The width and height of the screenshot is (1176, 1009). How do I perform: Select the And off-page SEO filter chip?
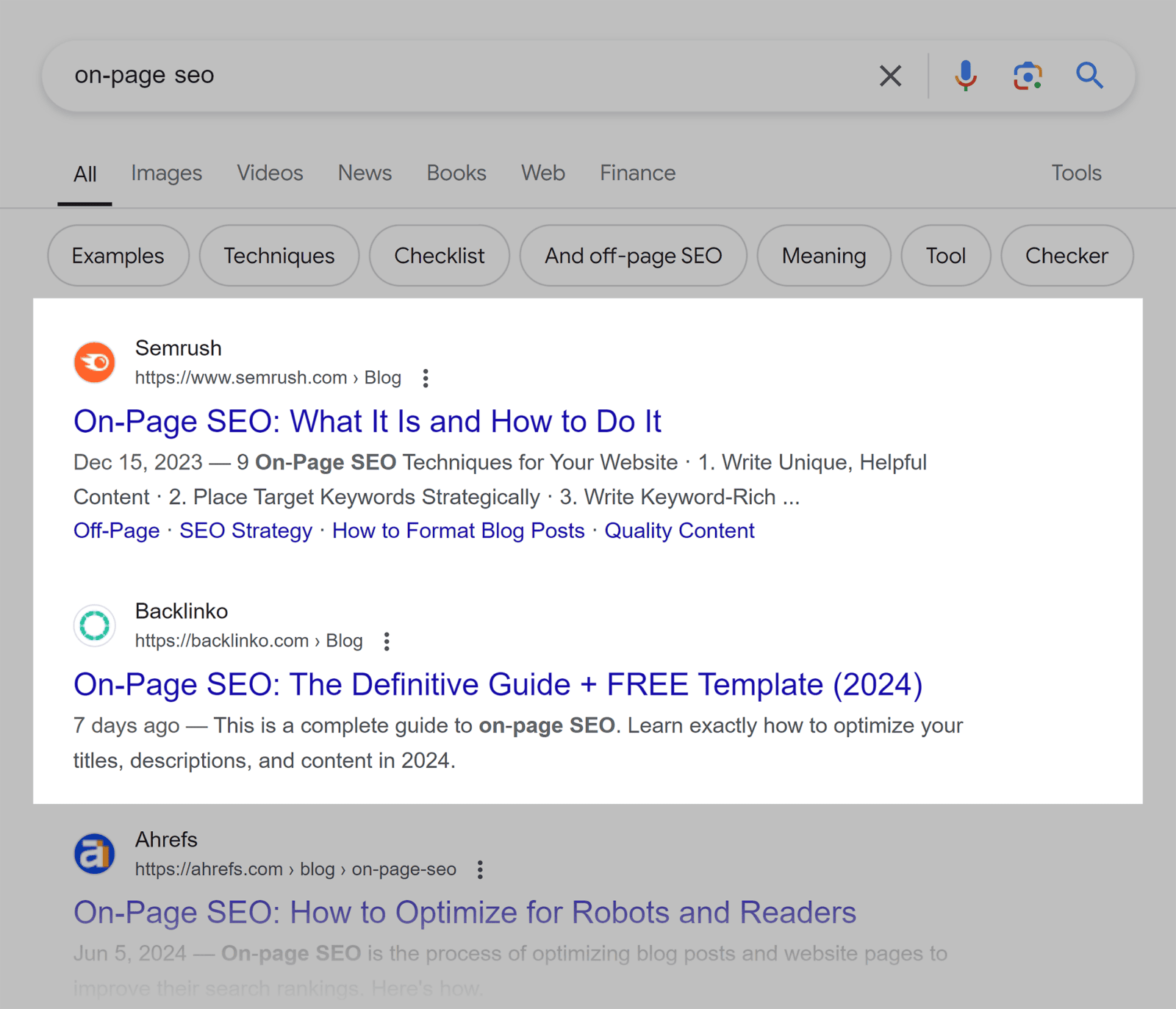(633, 256)
